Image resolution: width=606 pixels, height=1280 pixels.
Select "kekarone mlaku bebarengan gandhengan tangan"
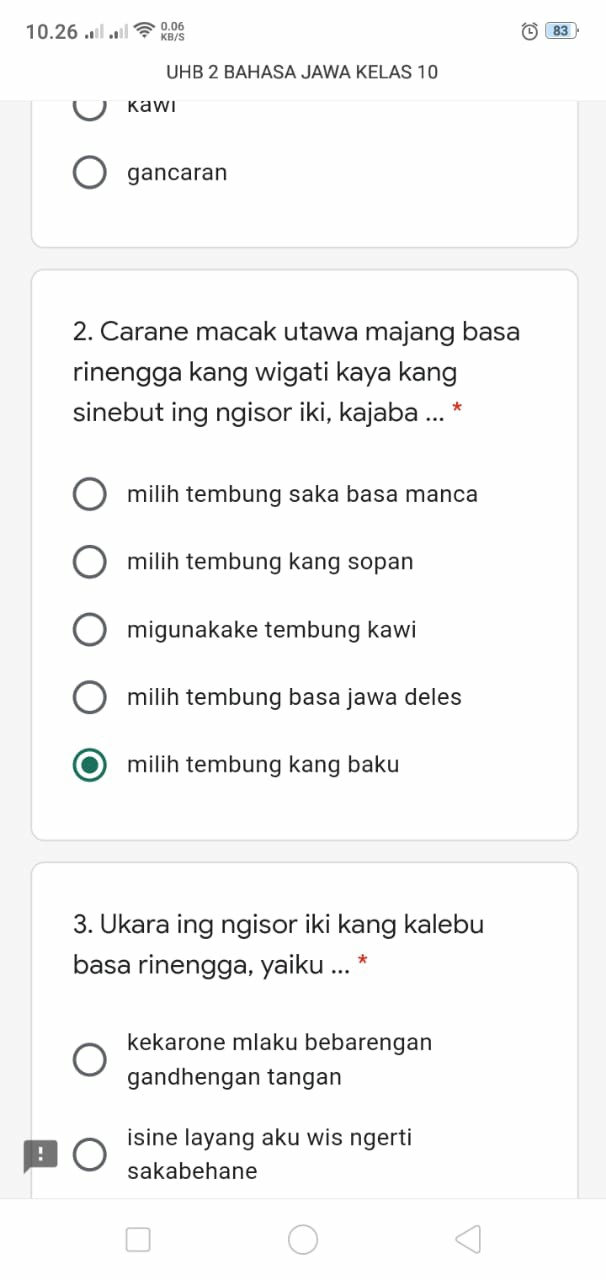coord(90,1060)
